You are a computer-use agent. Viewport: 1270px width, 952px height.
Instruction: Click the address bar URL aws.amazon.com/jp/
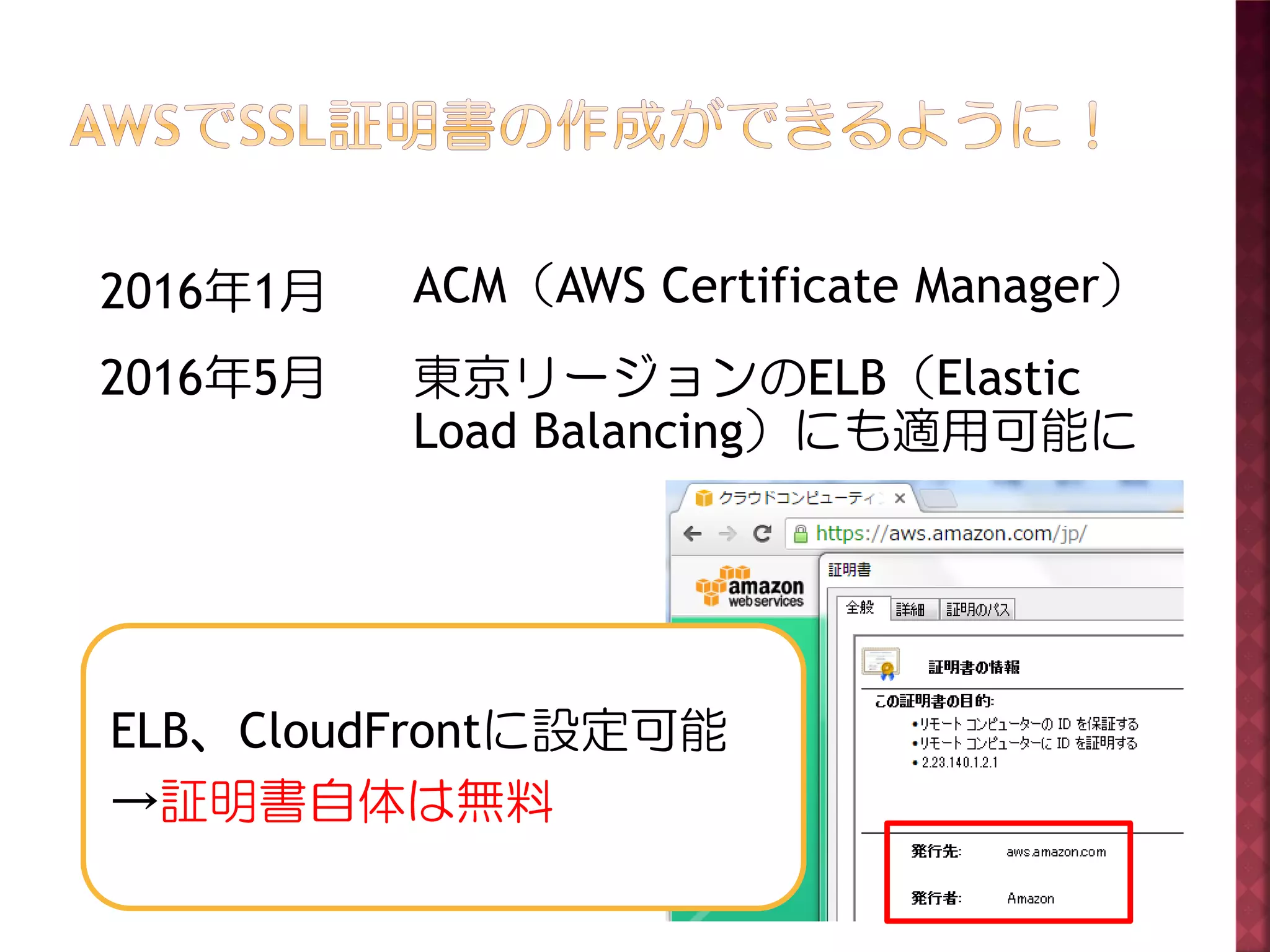click(x=951, y=534)
